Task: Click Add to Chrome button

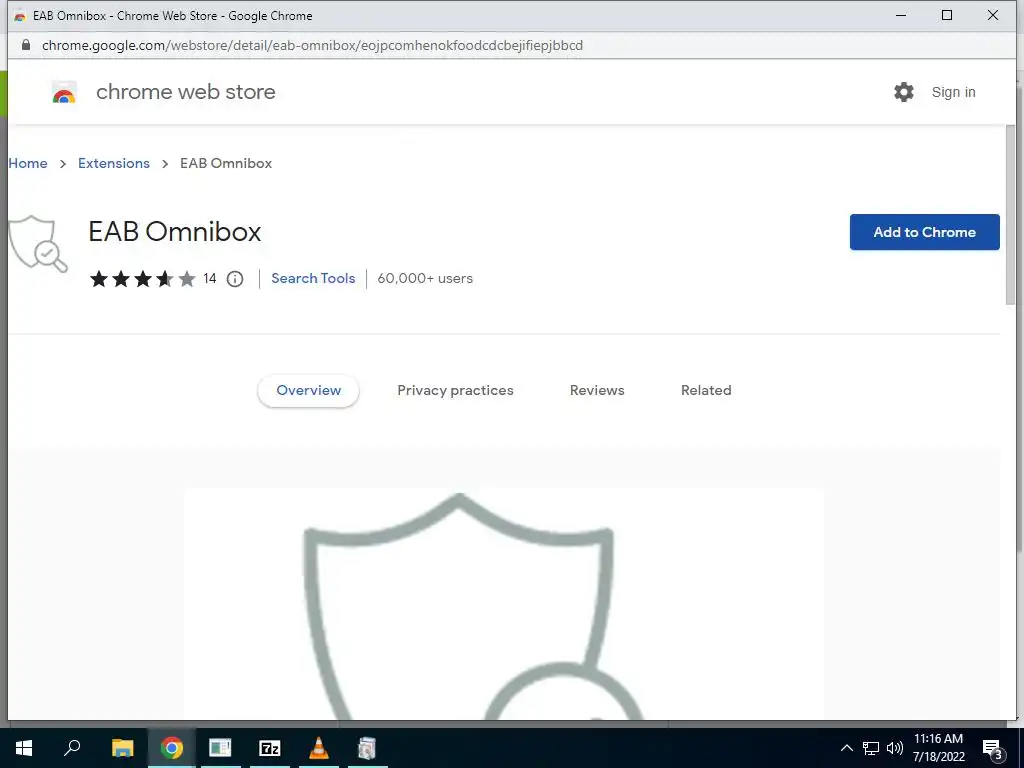Action: tap(924, 232)
